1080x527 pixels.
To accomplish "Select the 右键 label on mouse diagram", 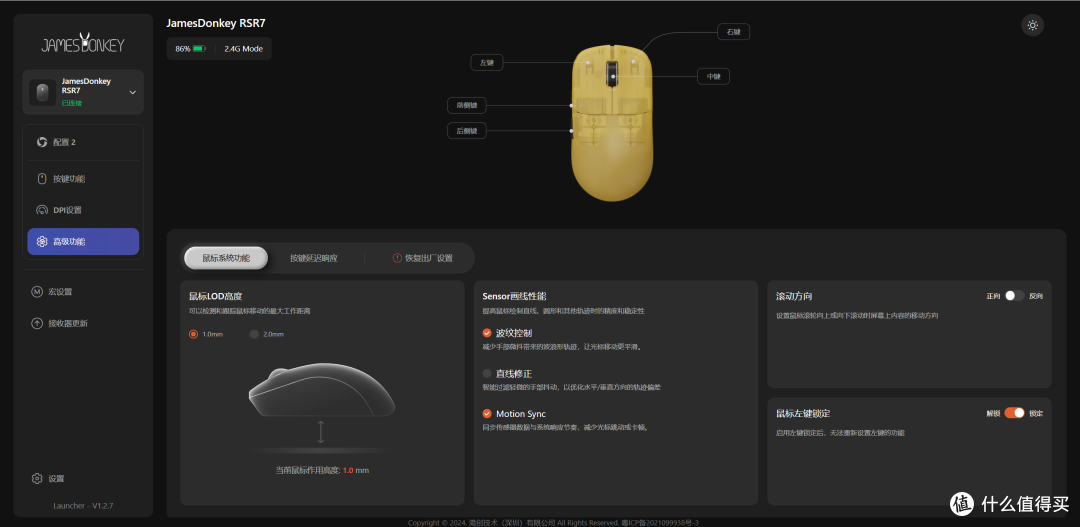I will (734, 32).
